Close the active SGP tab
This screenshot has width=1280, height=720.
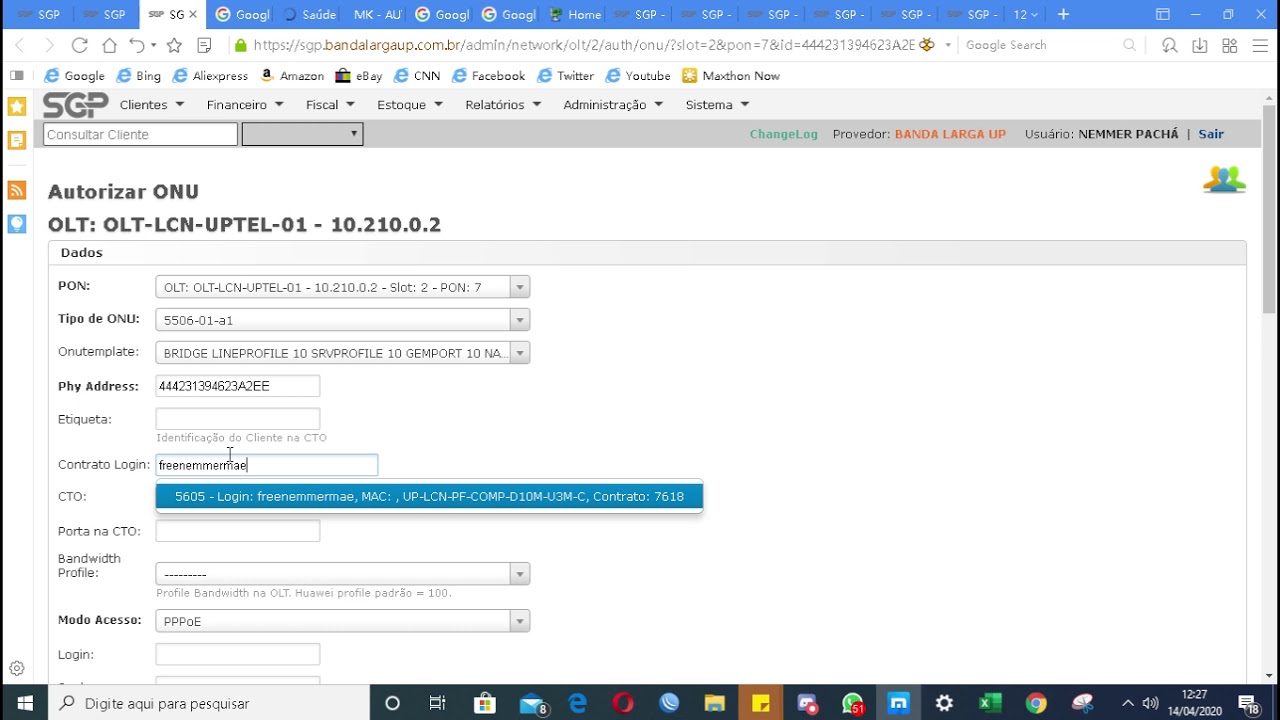point(193,14)
